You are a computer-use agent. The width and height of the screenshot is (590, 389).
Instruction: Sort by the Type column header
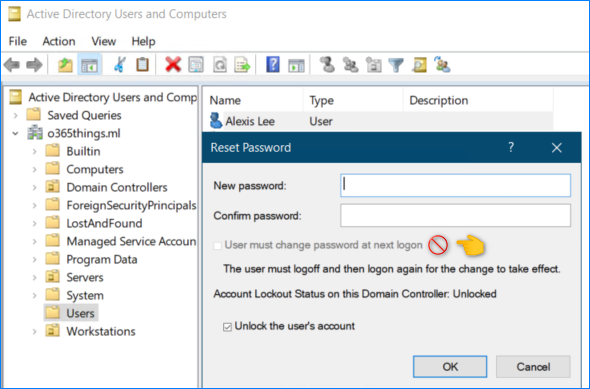tap(353, 100)
